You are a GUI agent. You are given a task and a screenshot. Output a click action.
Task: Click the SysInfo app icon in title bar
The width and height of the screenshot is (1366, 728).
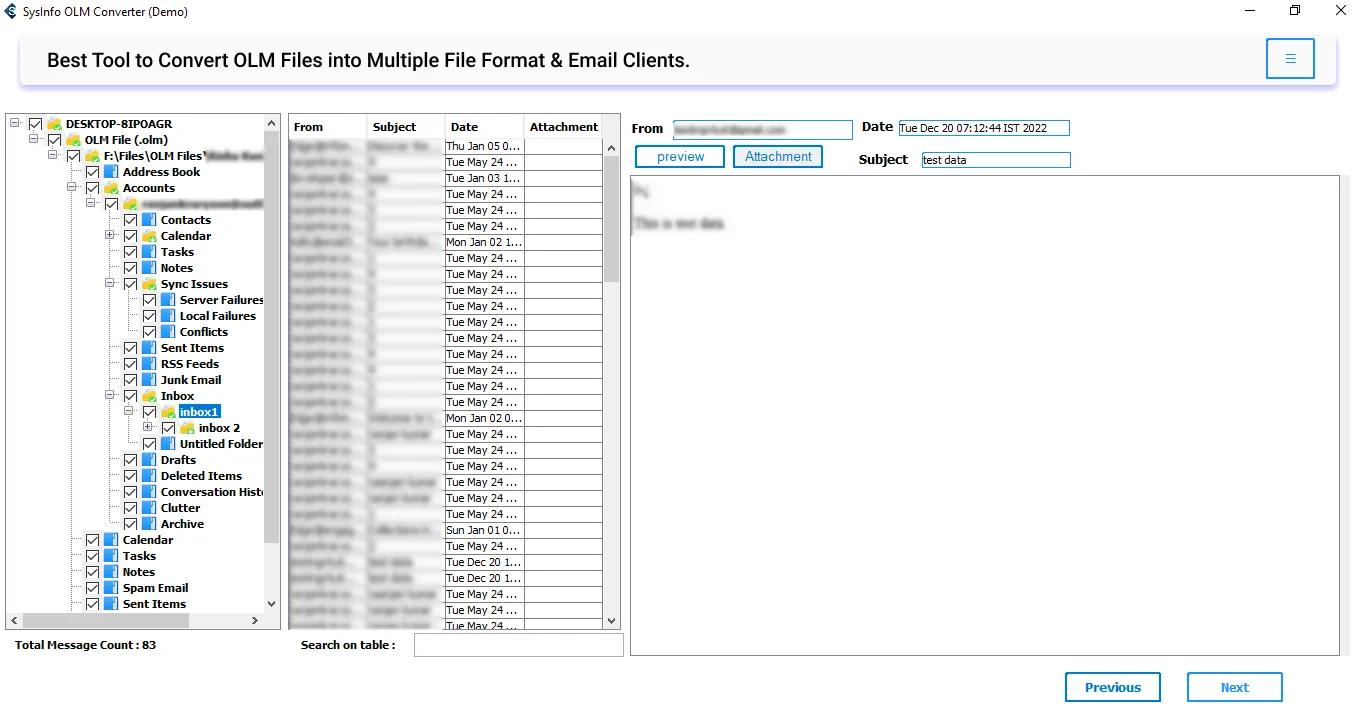coord(11,11)
